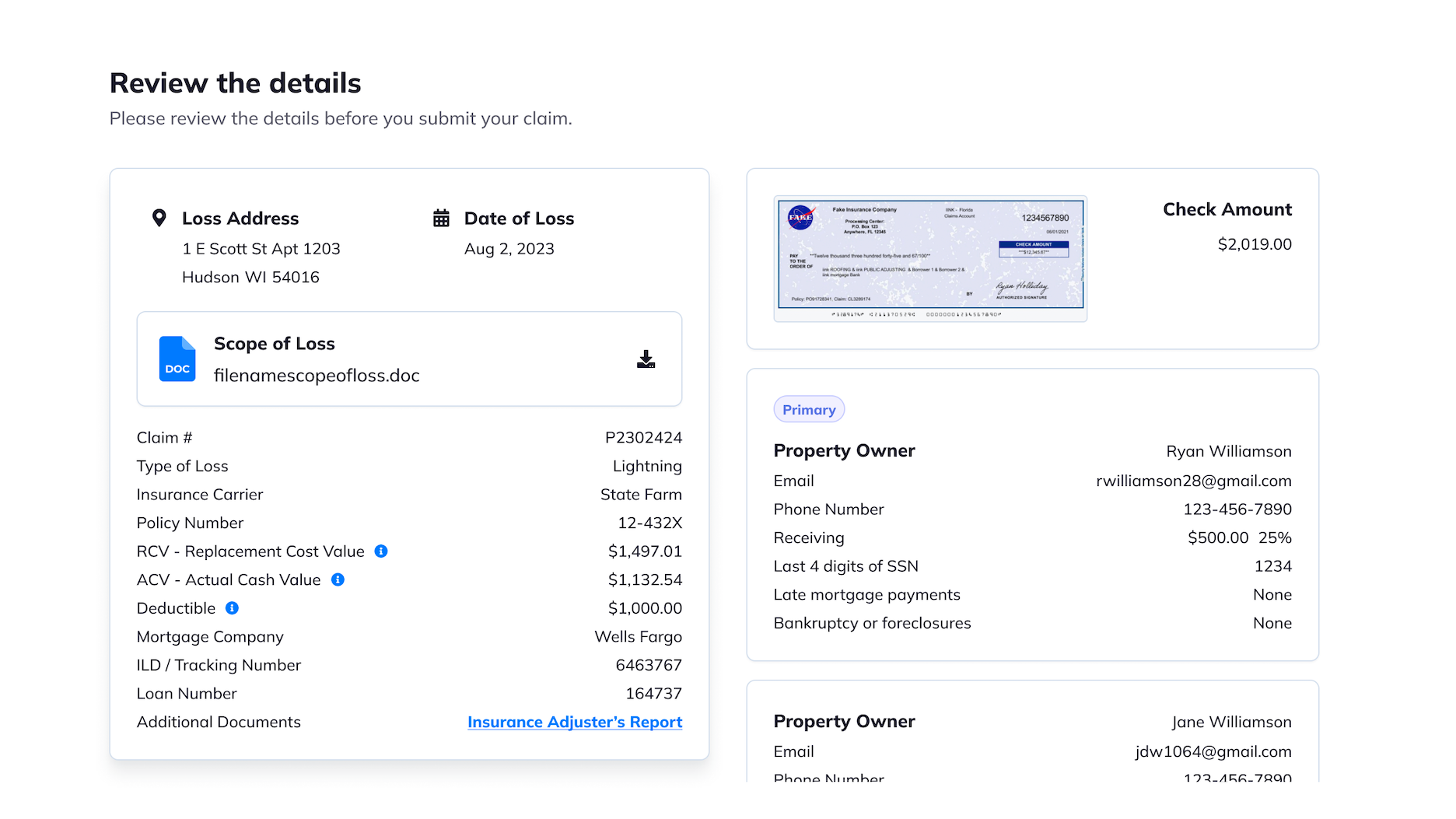Click the Check Amount value $2,019.00
Screen dimensions: 1456x819
point(1254,244)
